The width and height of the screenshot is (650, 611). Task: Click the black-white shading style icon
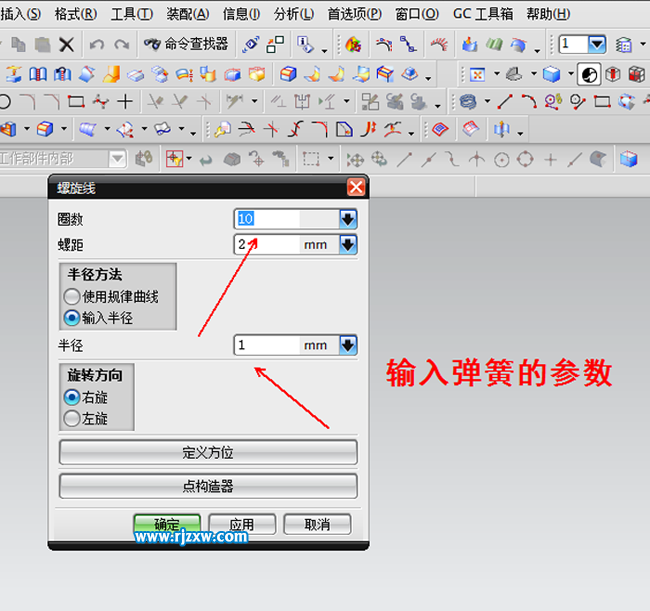click(589, 75)
